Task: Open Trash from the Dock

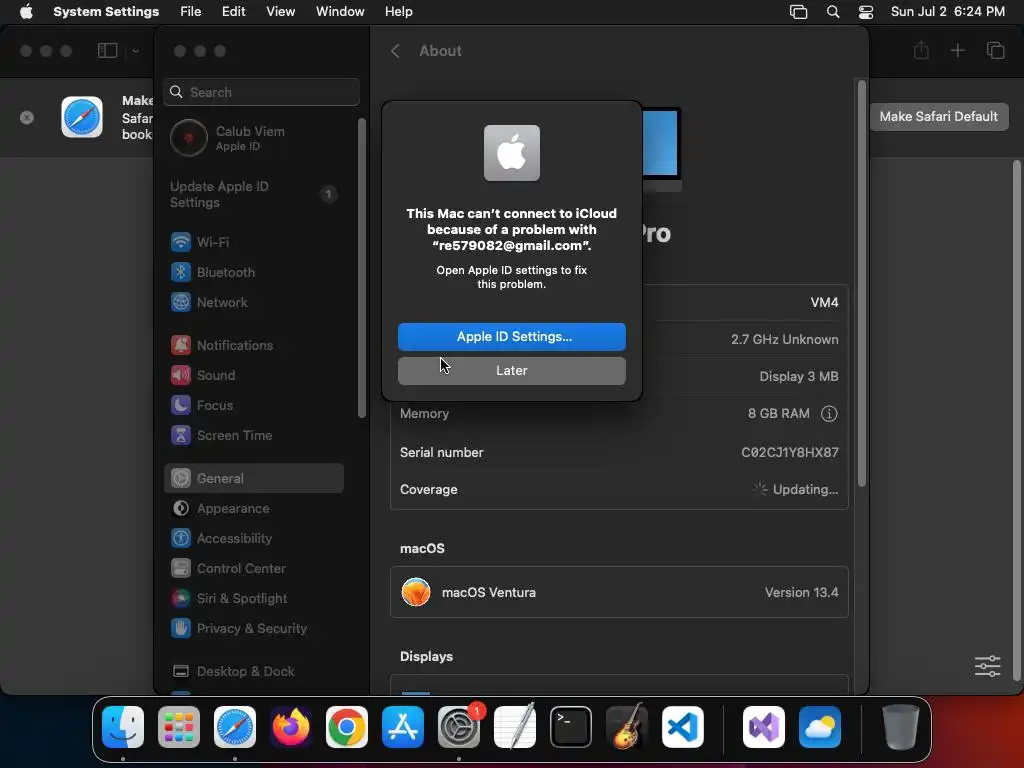Action: (x=901, y=727)
